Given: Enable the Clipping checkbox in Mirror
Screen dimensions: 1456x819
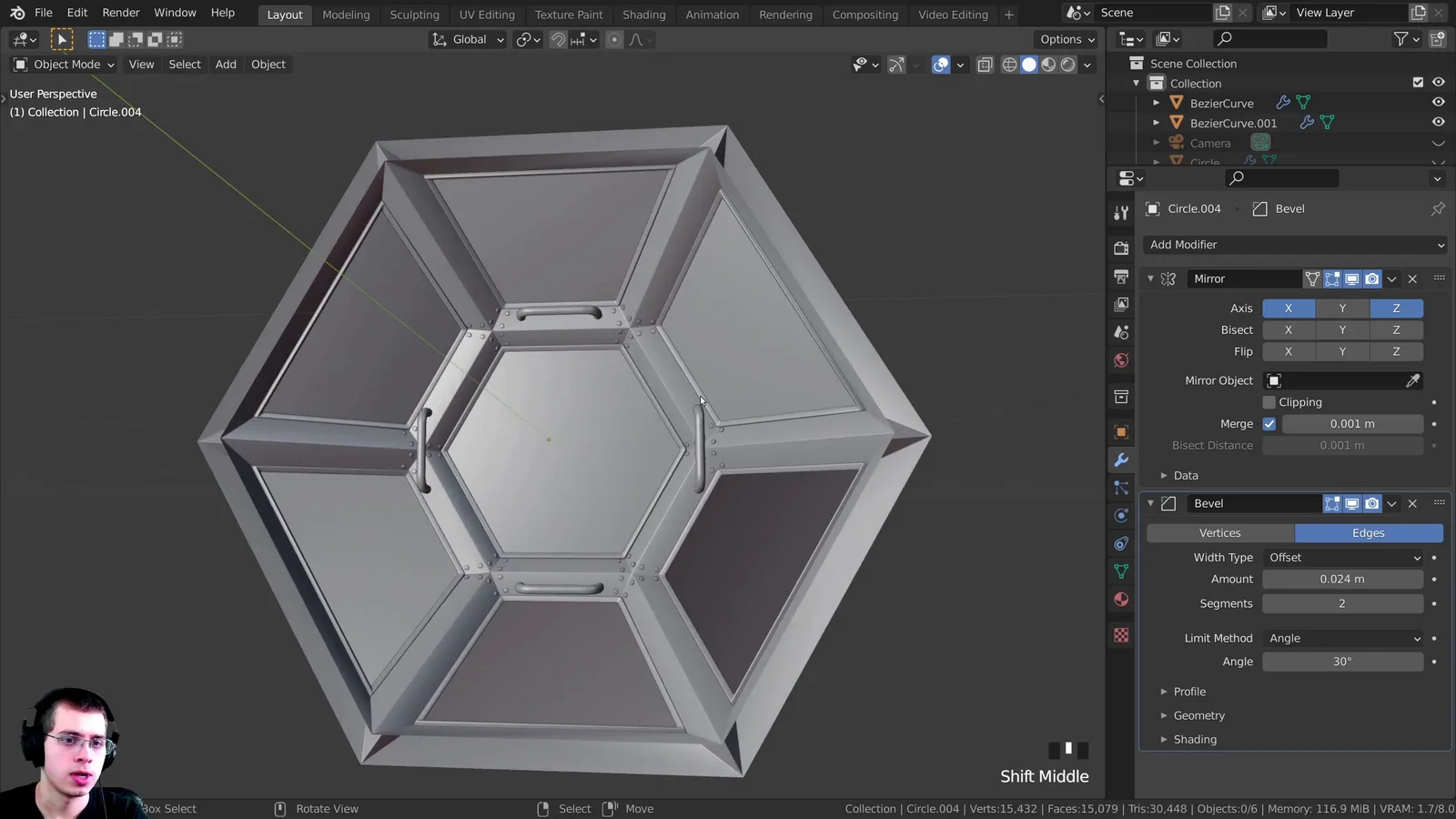Looking at the screenshot, I should [x=1269, y=402].
